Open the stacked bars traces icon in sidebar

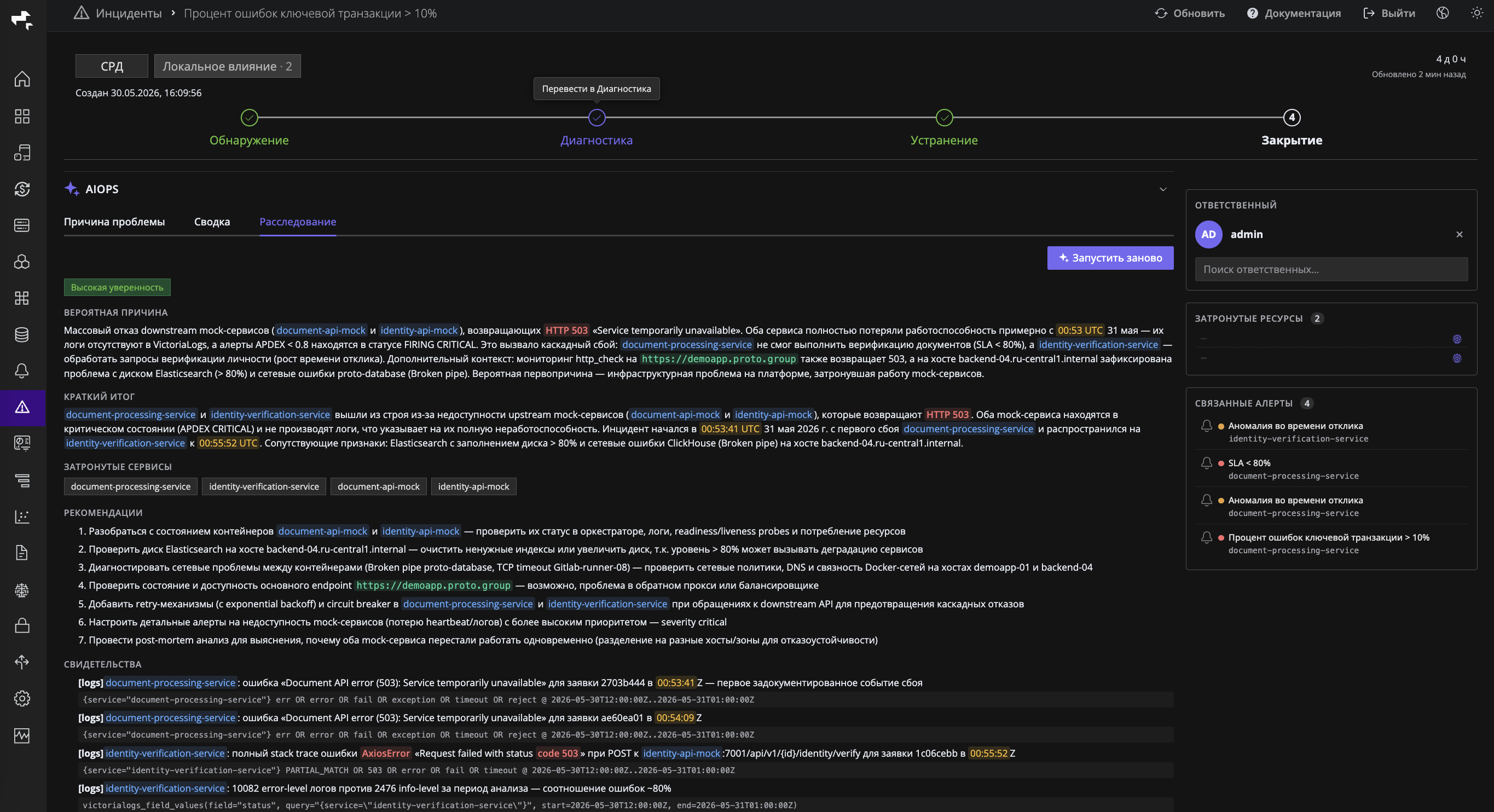22,480
